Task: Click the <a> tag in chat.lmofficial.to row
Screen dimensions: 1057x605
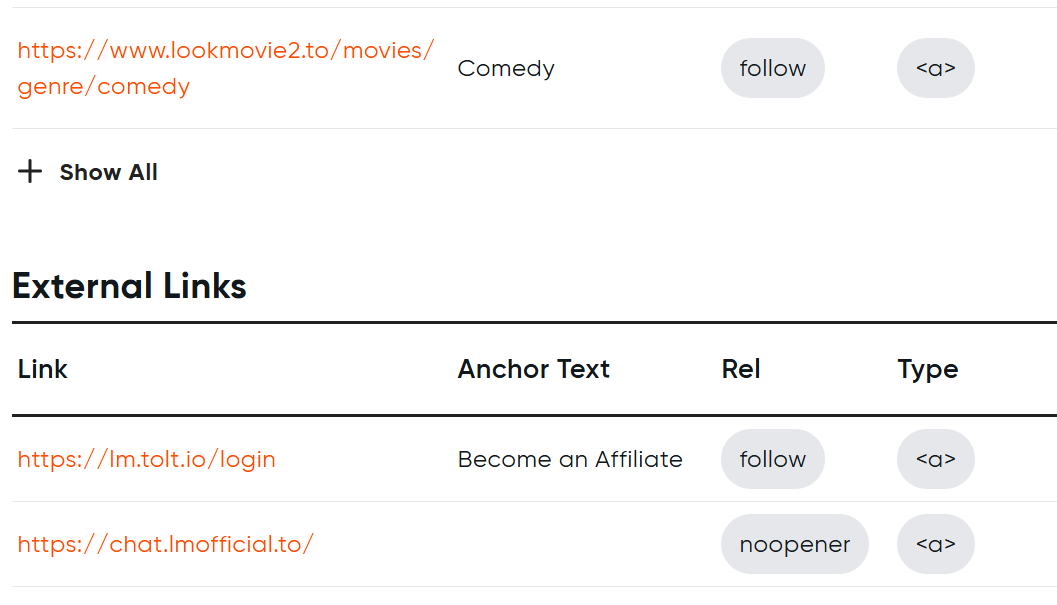Action: click(x=936, y=544)
